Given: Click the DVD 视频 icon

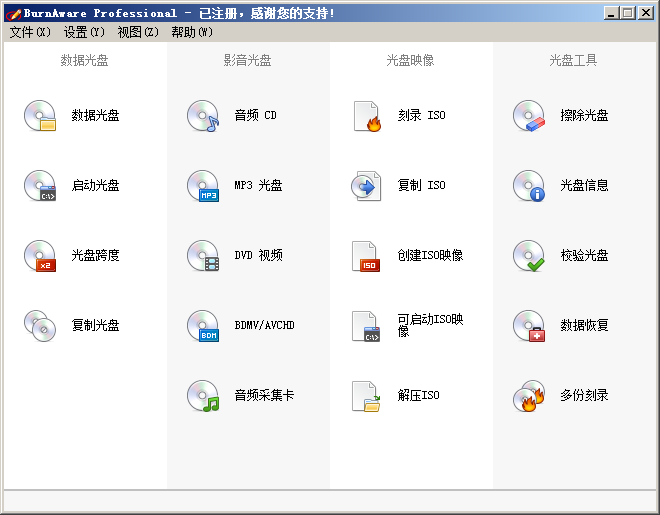Looking at the screenshot, I should [x=203, y=256].
